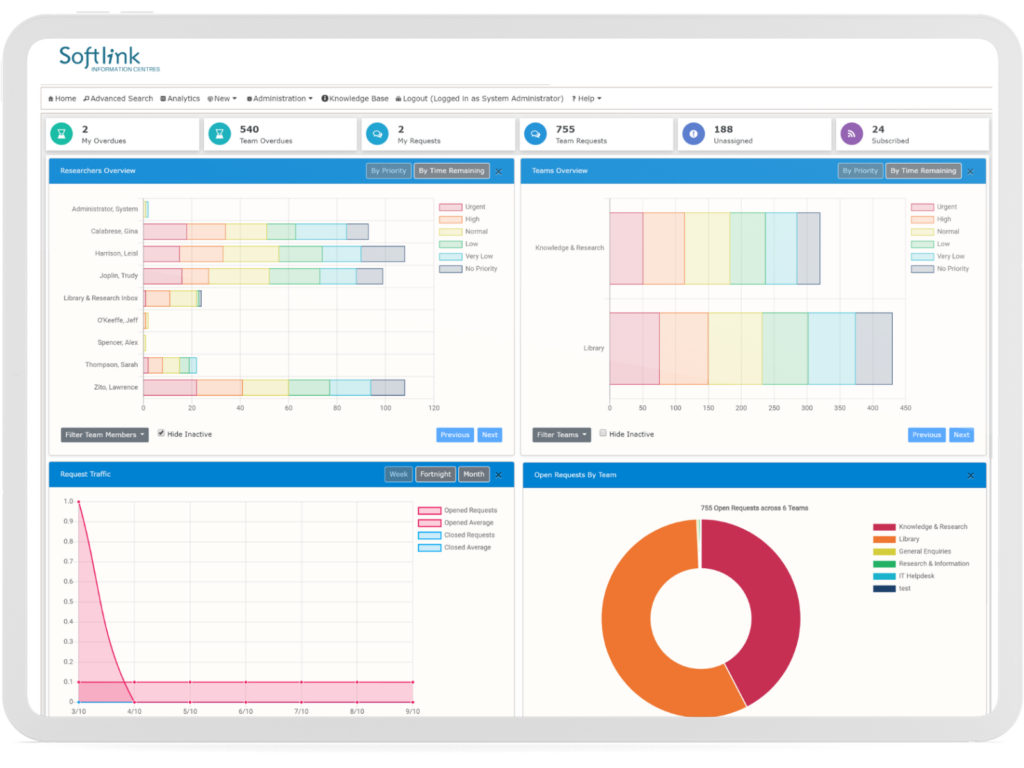Viewport: 1024px width, 768px height.
Task: Click the Team Overdues hourglass icon
Action: point(219,134)
